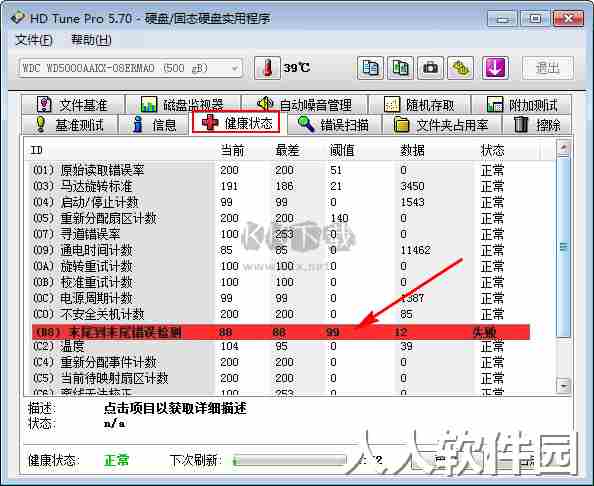This screenshot has height=486, width=594.
Task: Switch to the 磁盘监视器 tab
Action: point(183,105)
